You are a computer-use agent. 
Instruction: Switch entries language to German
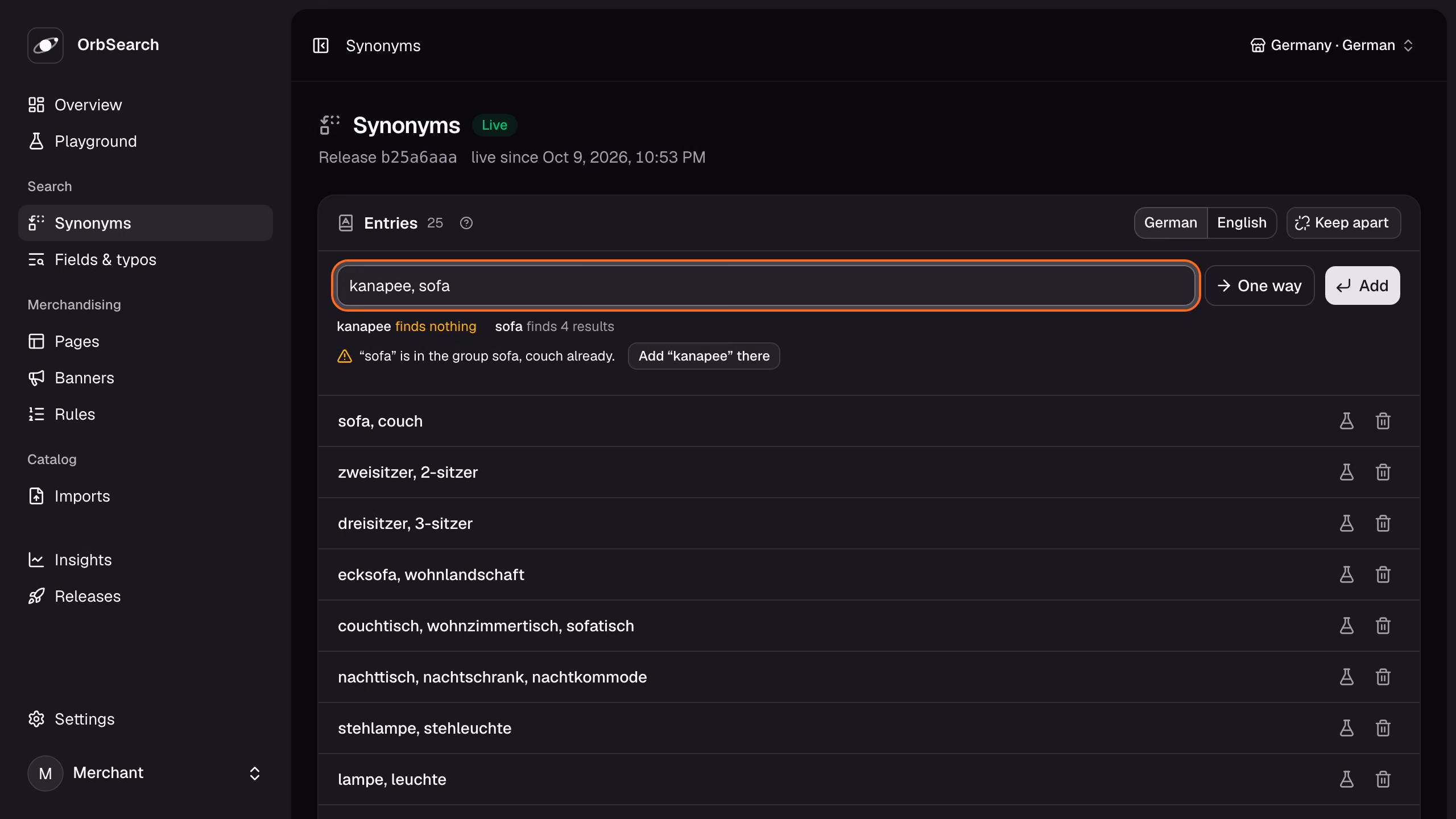[x=1170, y=223]
